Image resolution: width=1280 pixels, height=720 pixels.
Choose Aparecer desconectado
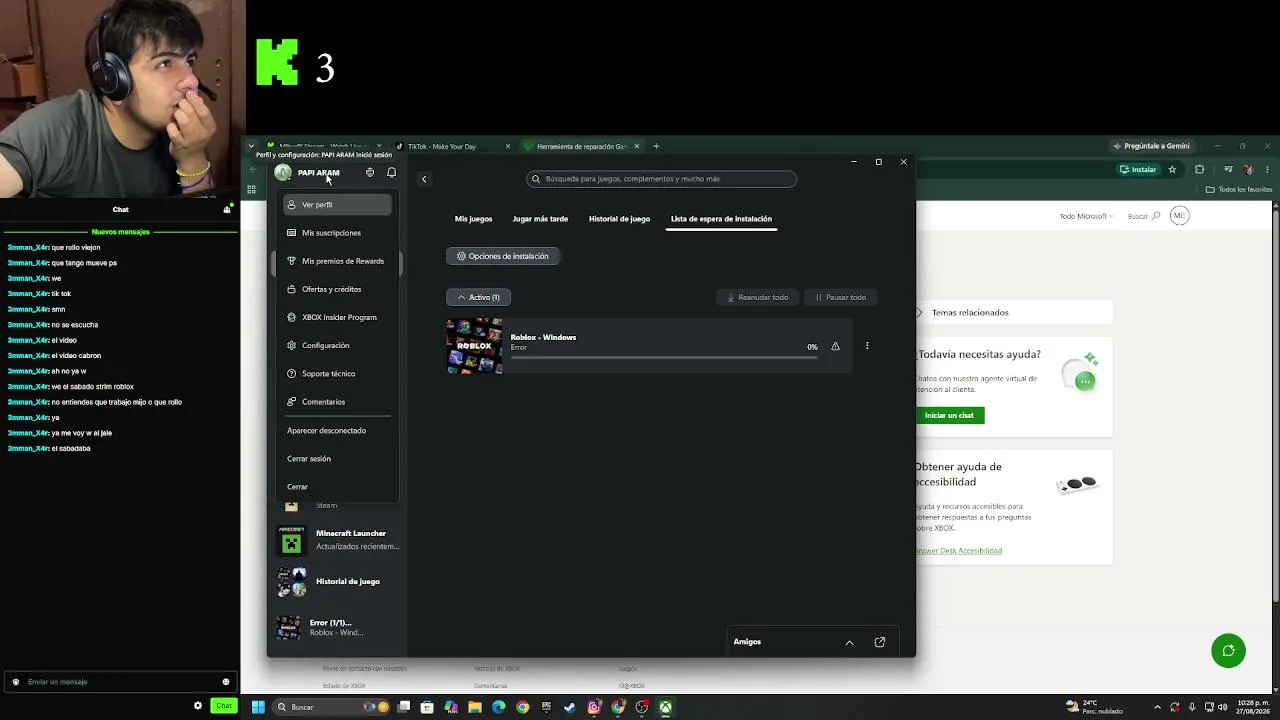coord(337,430)
